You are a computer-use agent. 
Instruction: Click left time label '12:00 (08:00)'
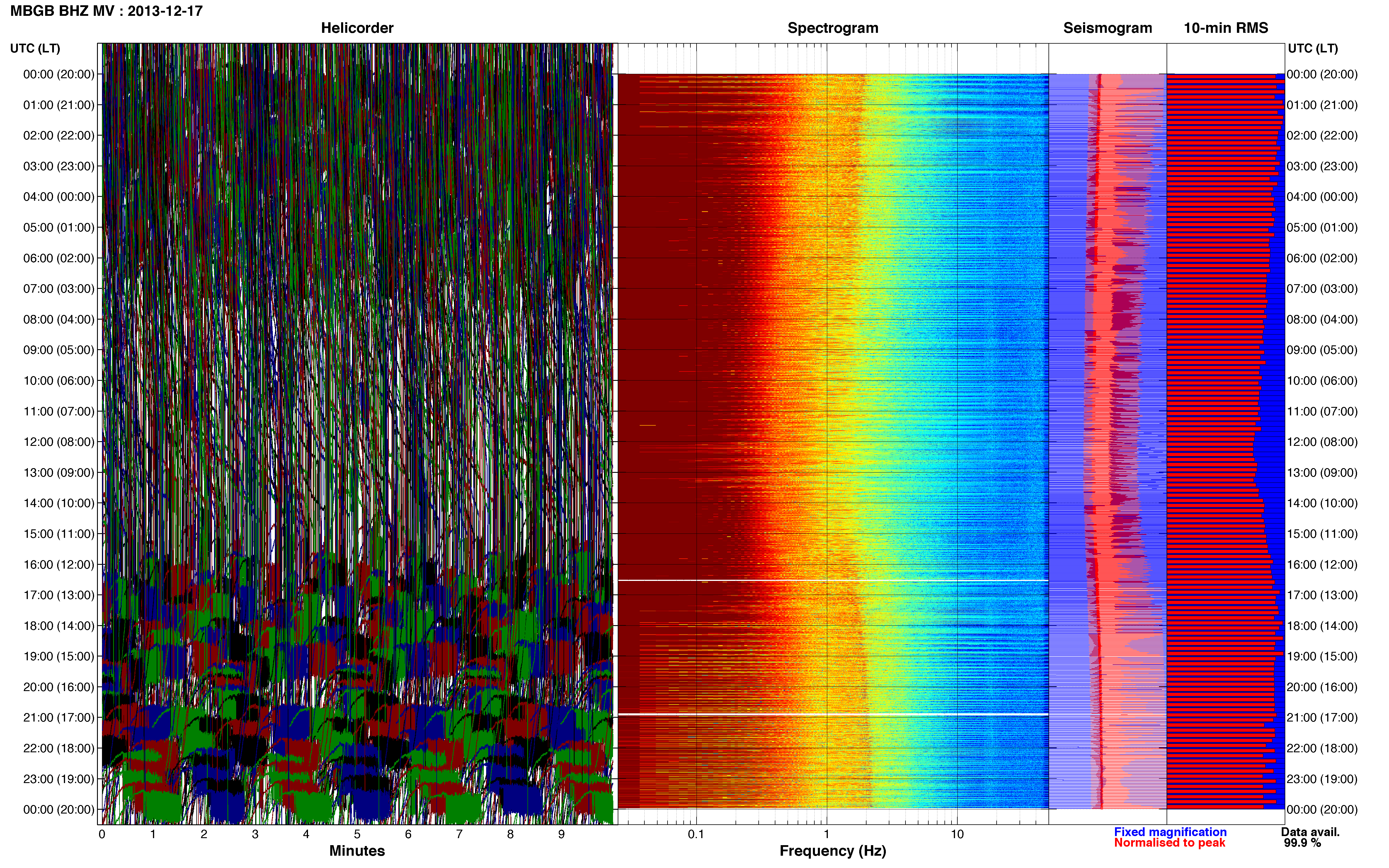click(59, 442)
